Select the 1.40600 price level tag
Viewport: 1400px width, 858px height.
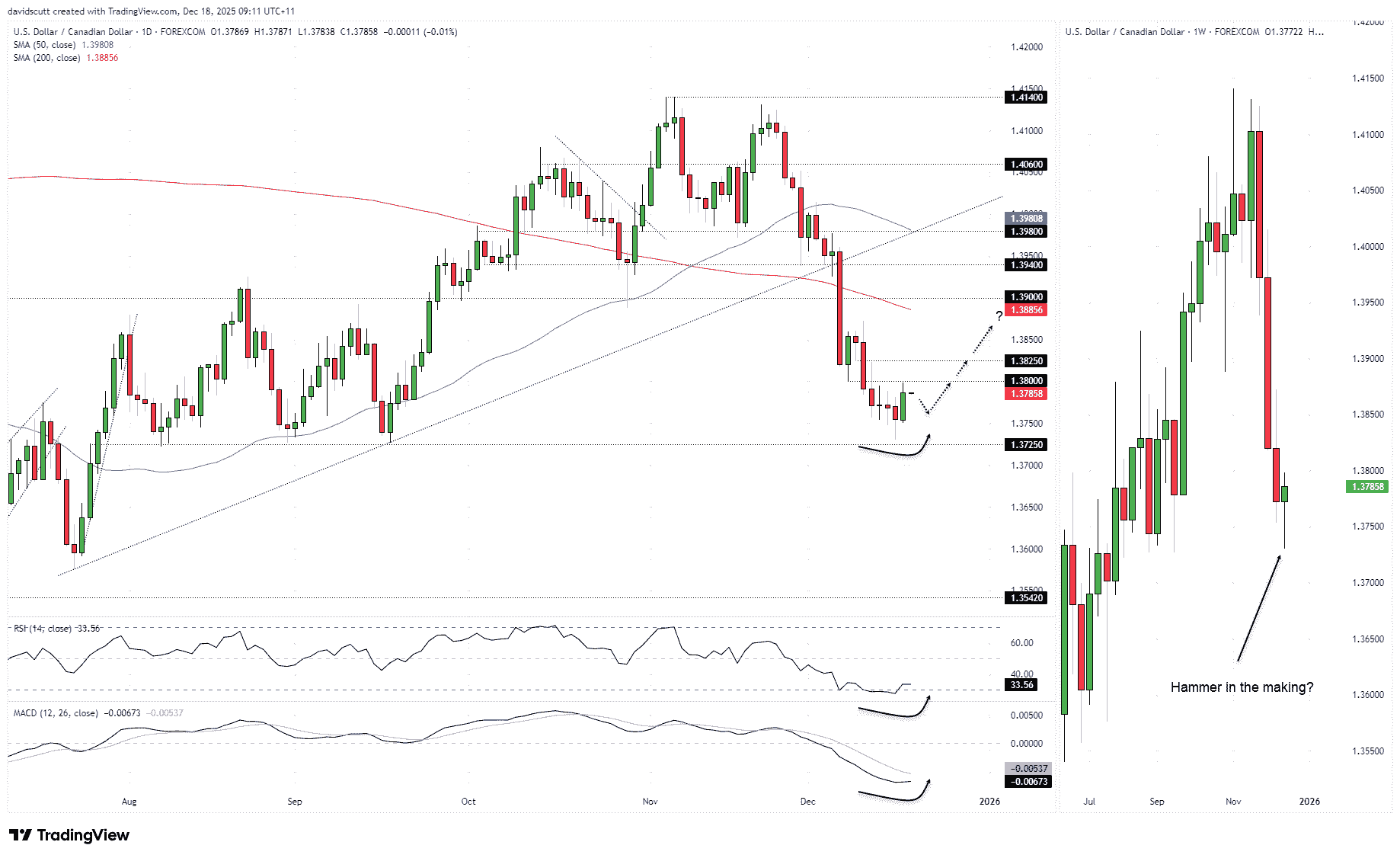coord(1025,164)
